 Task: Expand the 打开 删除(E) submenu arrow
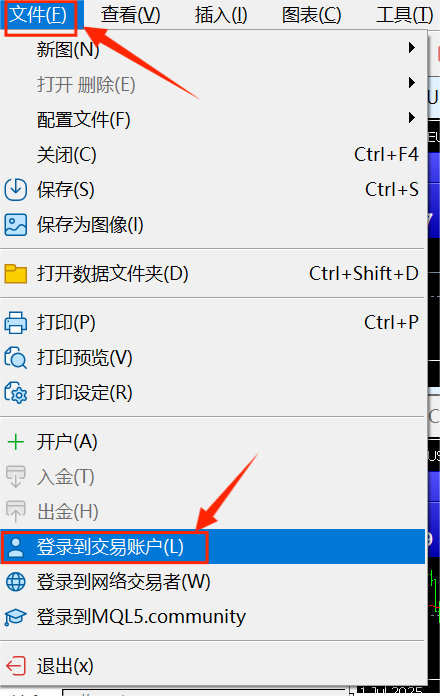[x=412, y=83]
